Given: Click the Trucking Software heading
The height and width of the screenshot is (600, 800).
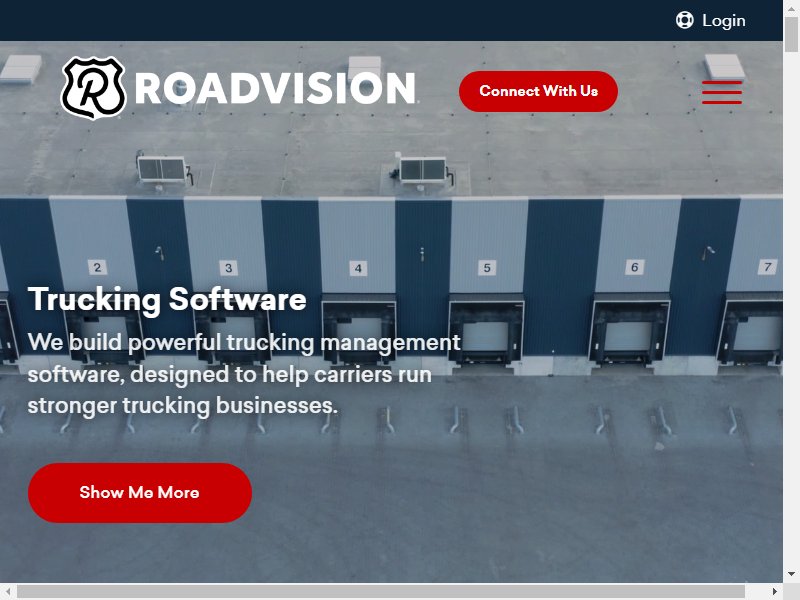Looking at the screenshot, I should point(167,299).
